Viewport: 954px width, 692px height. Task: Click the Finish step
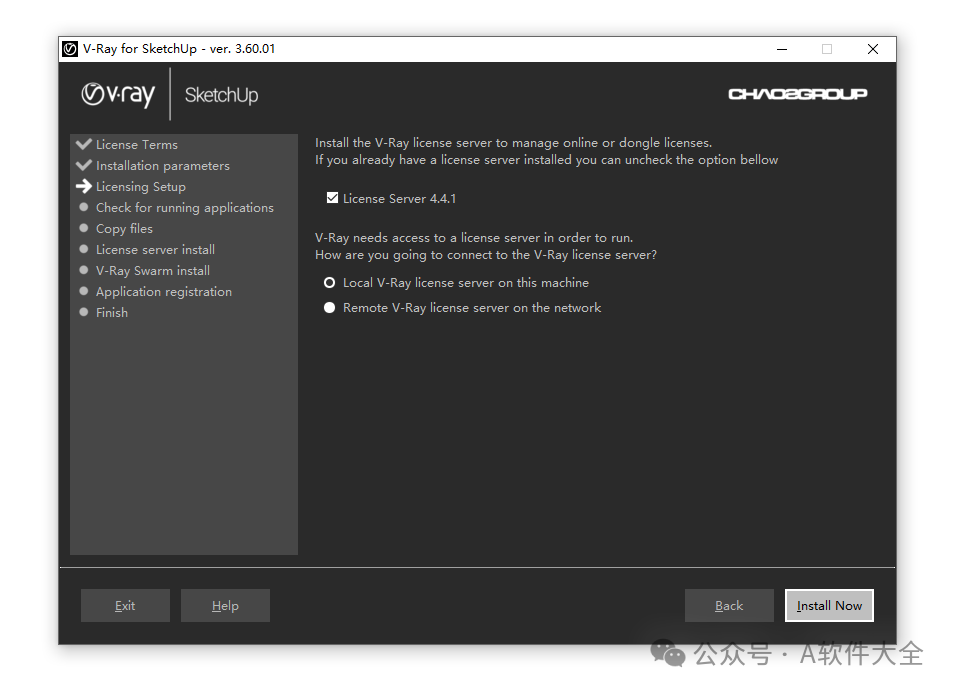click(112, 313)
